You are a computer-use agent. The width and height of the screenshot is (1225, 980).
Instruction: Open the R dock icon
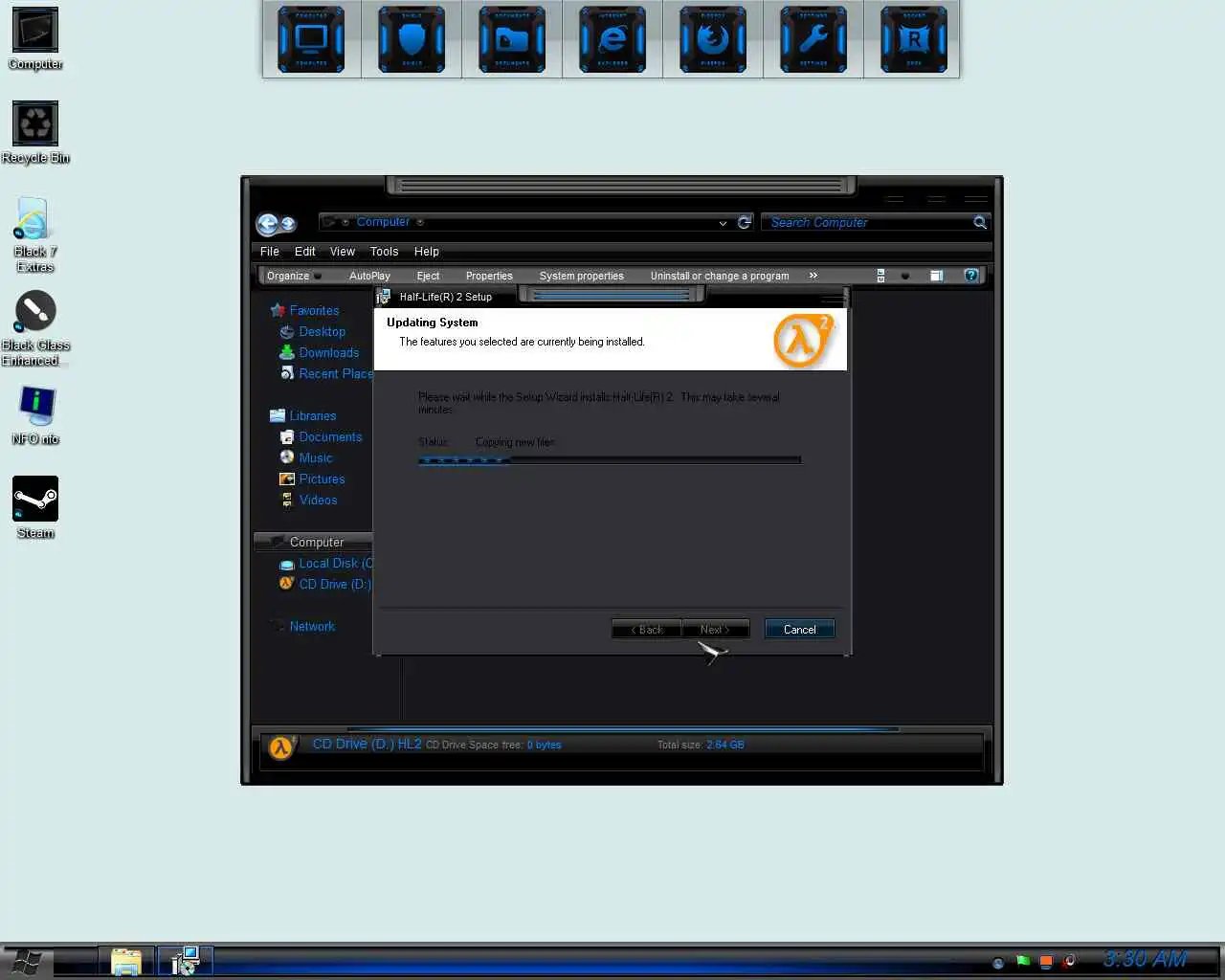pyautogui.click(x=914, y=39)
